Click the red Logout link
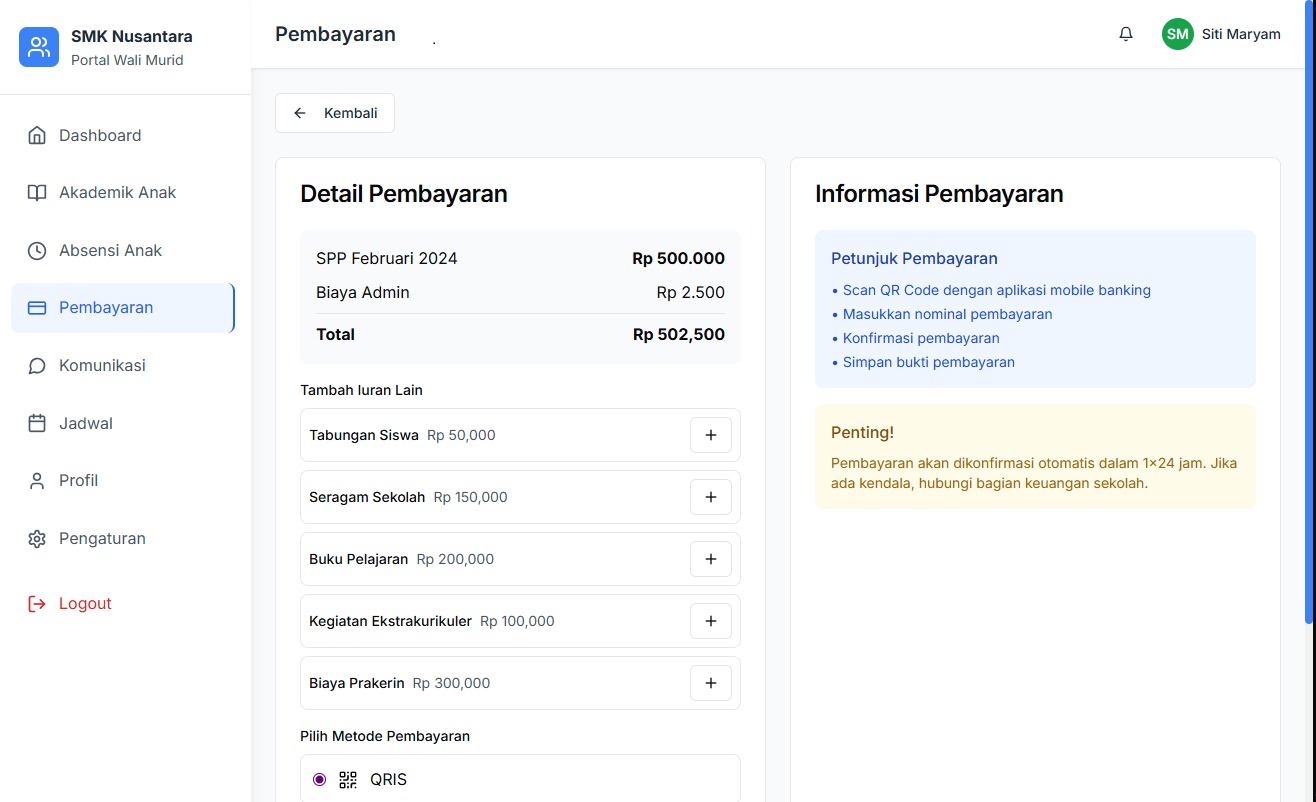1316x802 pixels. click(85, 603)
